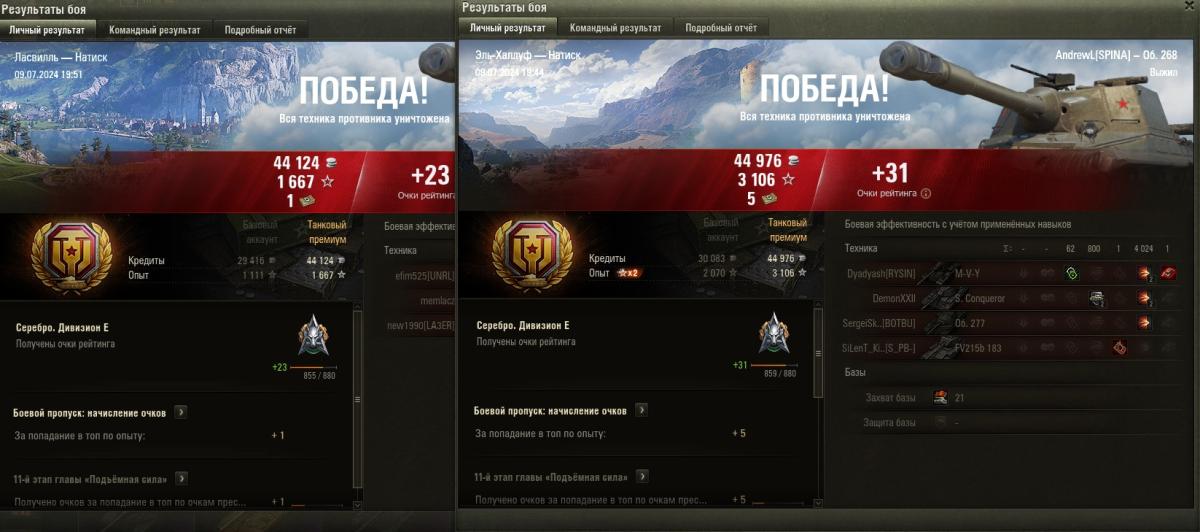
Task: Click the kill icon at end of M-V-Y row
Action: pos(1168,273)
